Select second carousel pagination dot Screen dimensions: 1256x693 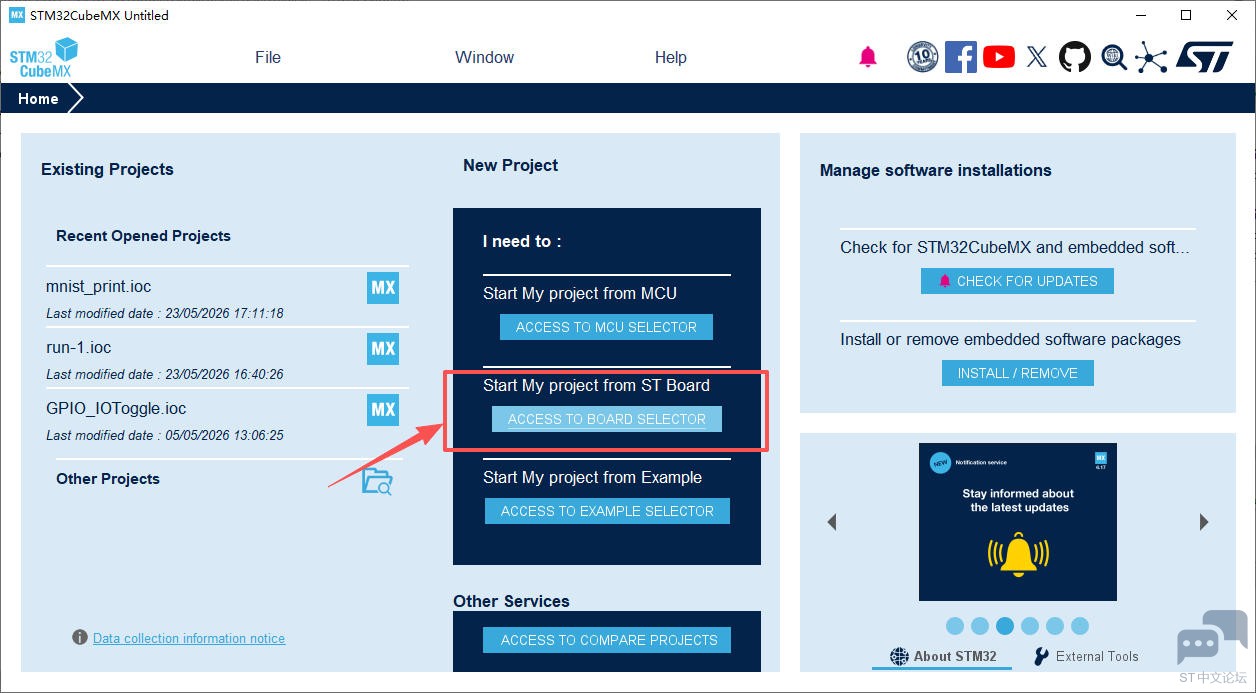[x=980, y=626]
